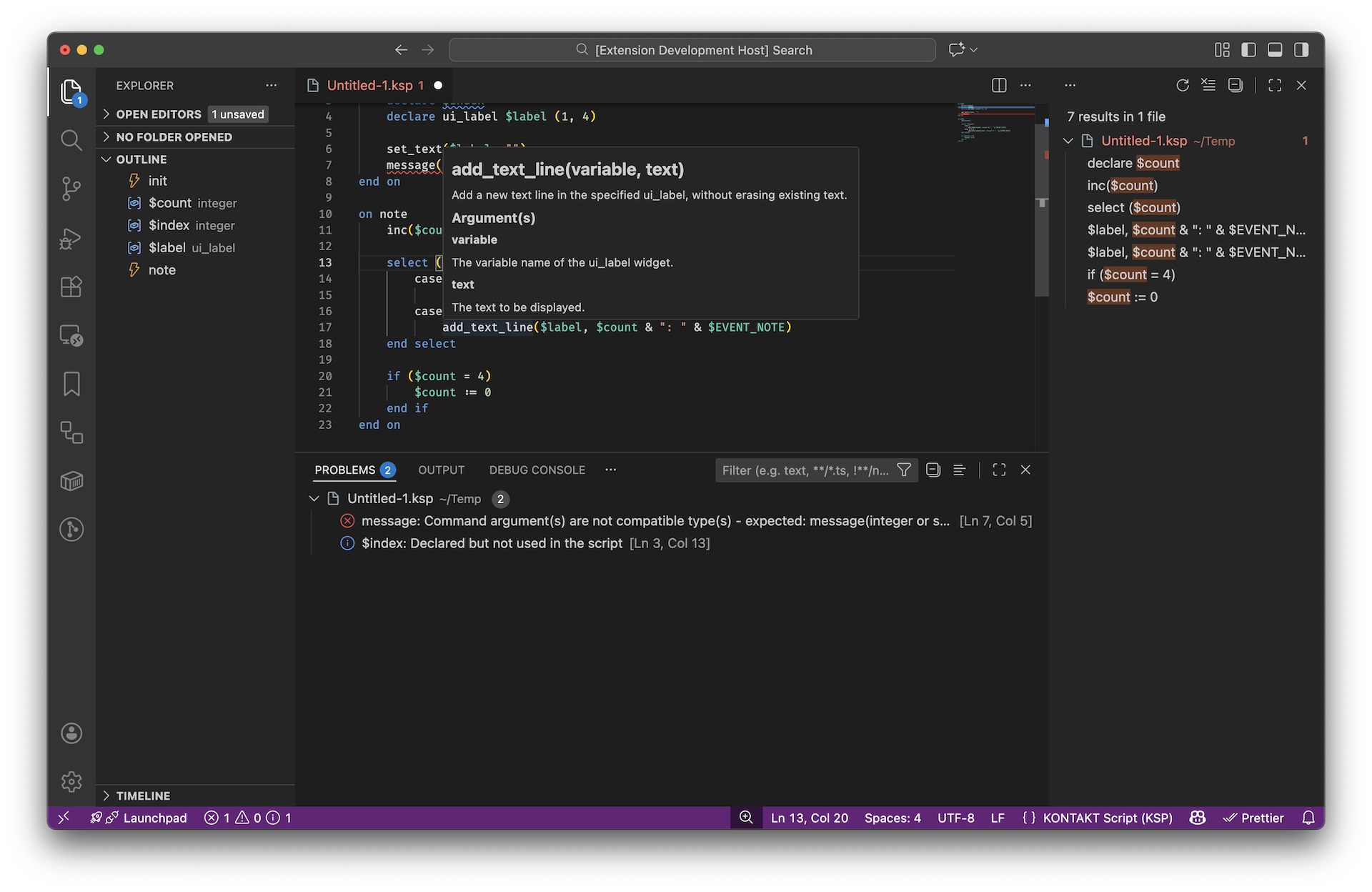Toggle the panel layout control in the title bar
Viewport: 1372px width, 892px height.
pos(1276,50)
